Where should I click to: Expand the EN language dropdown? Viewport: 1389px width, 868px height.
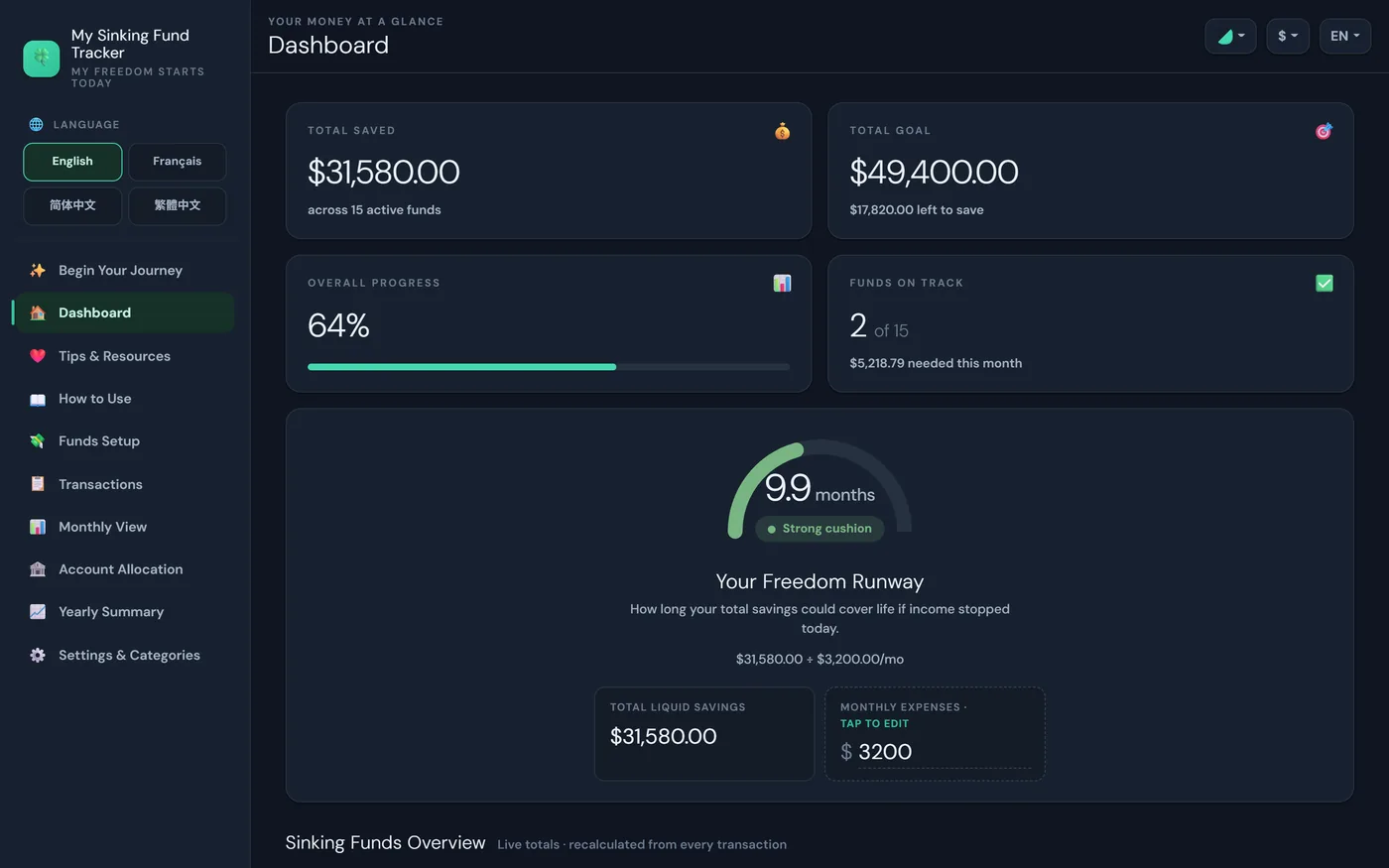[1345, 36]
